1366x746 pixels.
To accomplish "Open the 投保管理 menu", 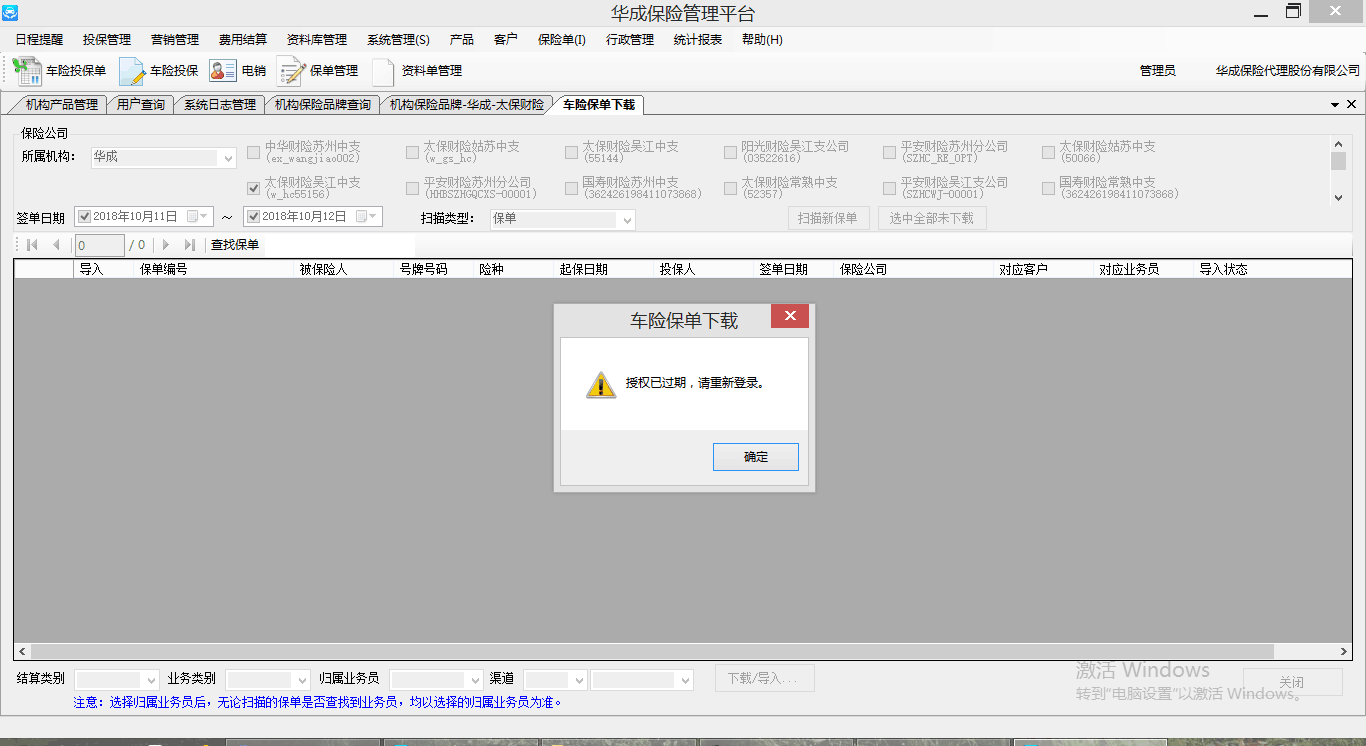I will (x=107, y=40).
